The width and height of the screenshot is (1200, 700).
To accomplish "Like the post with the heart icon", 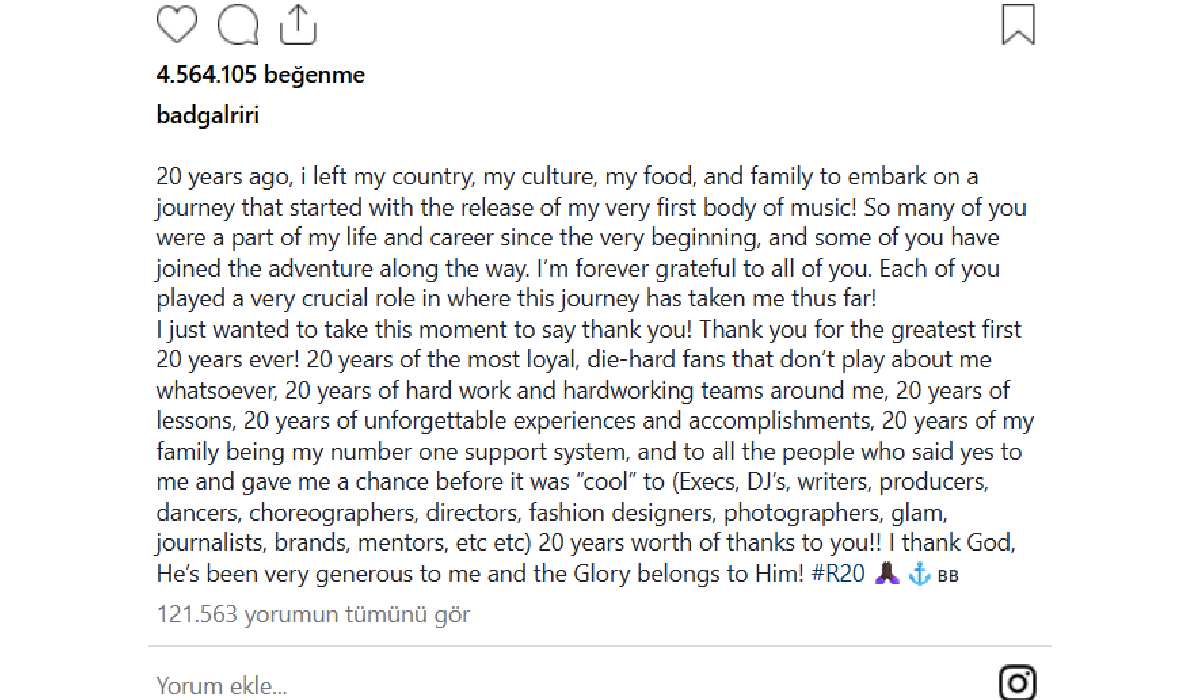I will (x=177, y=24).
